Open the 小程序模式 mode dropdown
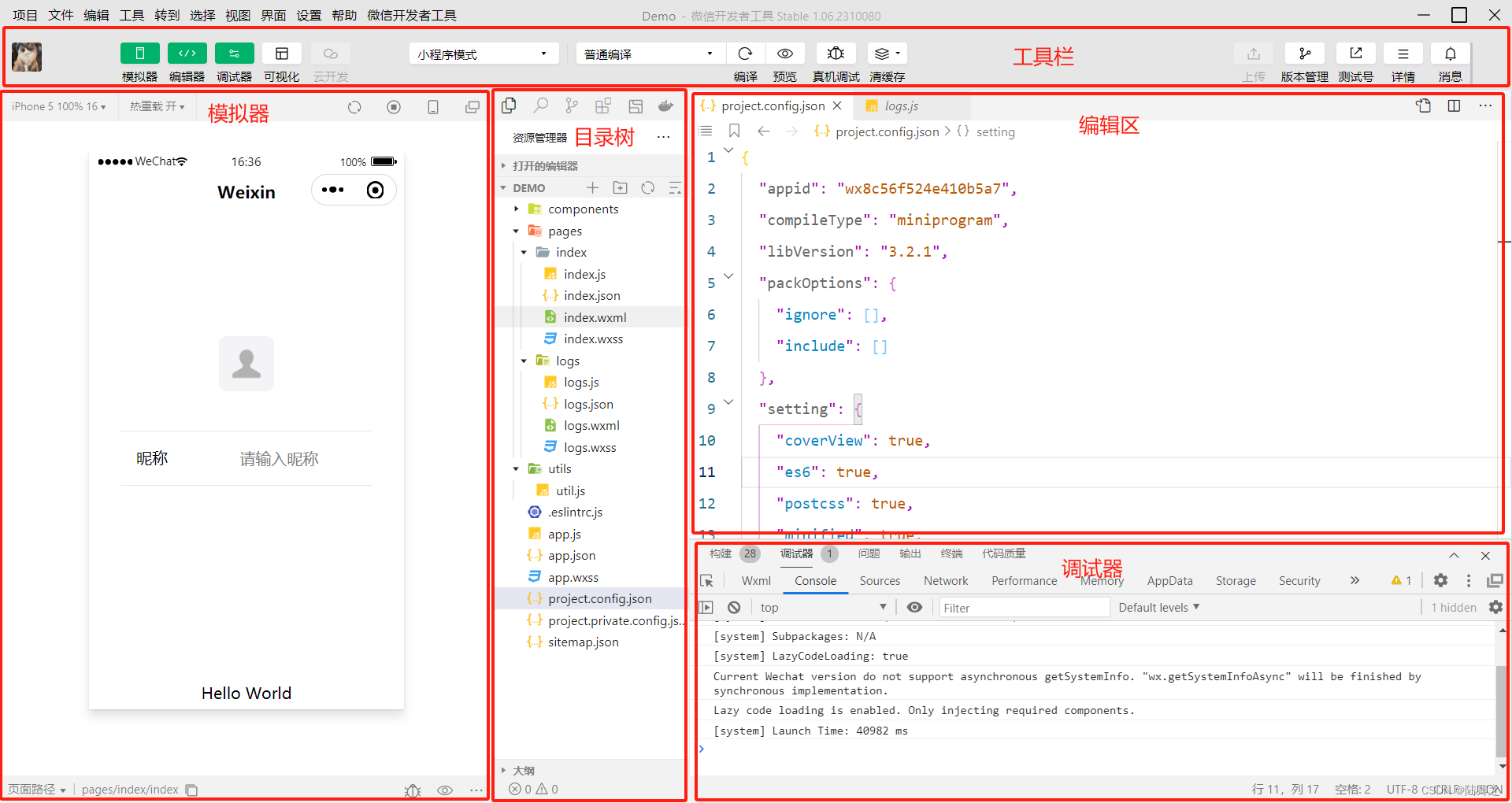Viewport: 1512px width, 803px height. pyautogui.click(x=483, y=54)
